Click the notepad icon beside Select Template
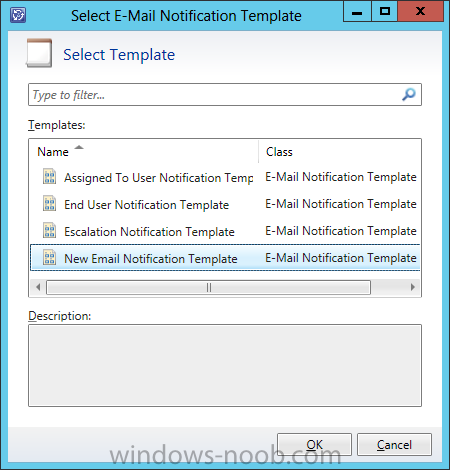The width and height of the screenshot is (450, 470). [39, 53]
